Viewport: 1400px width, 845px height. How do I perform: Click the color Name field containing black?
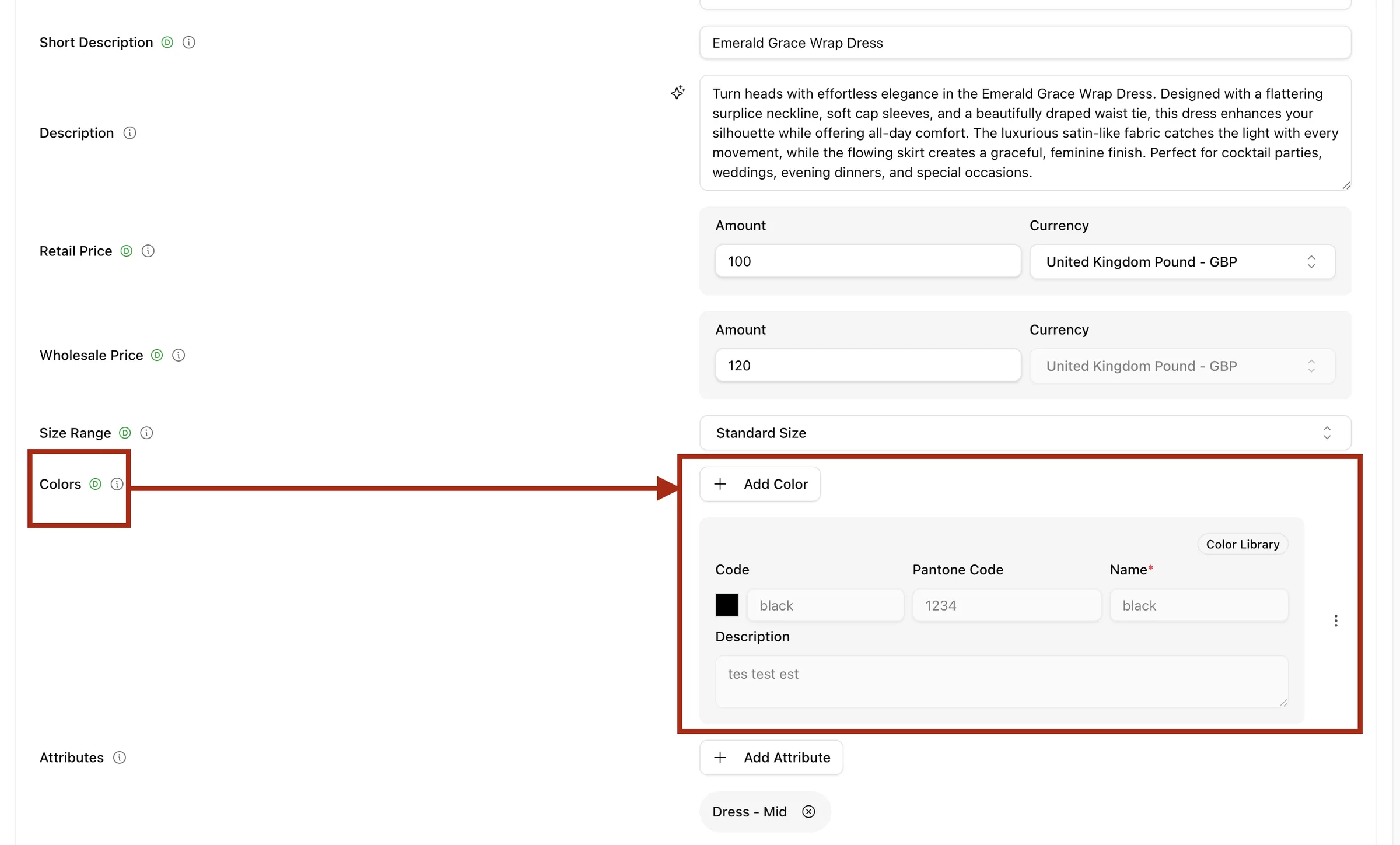click(1199, 605)
